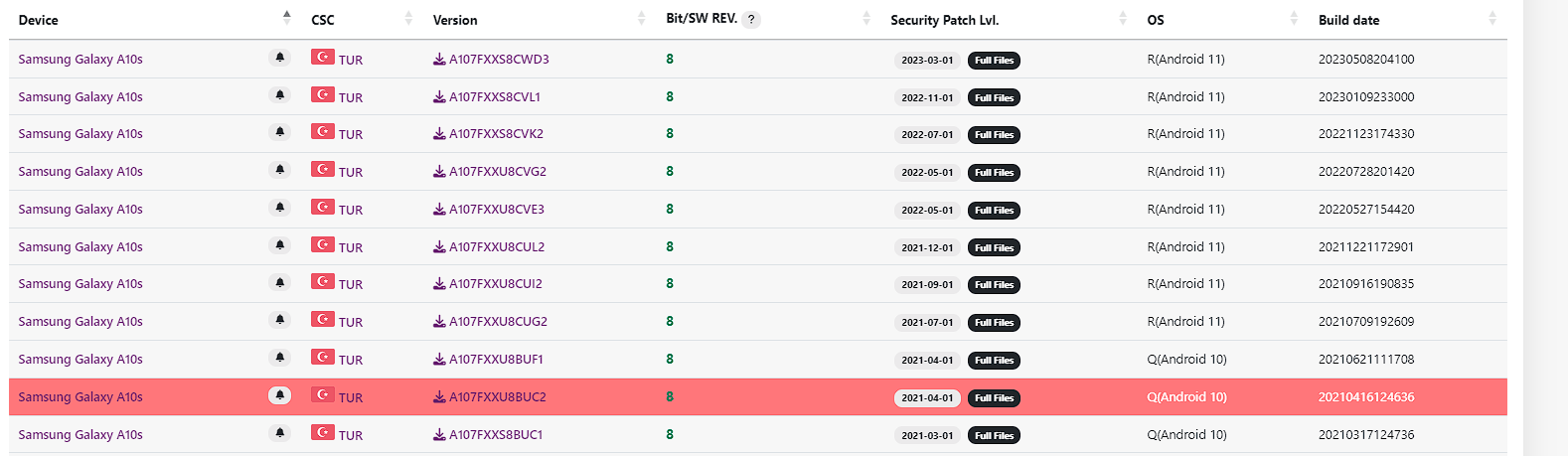Sort by Build date column arrows
The width and height of the screenshot is (1568, 456).
(1492, 18)
